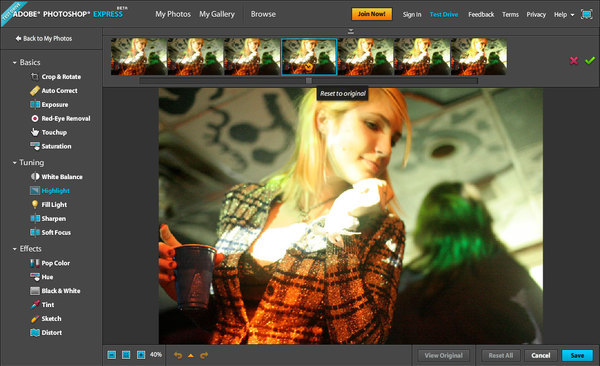Click the View Original button
Screen dimensions: 600x366
click(x=443, y=355)
